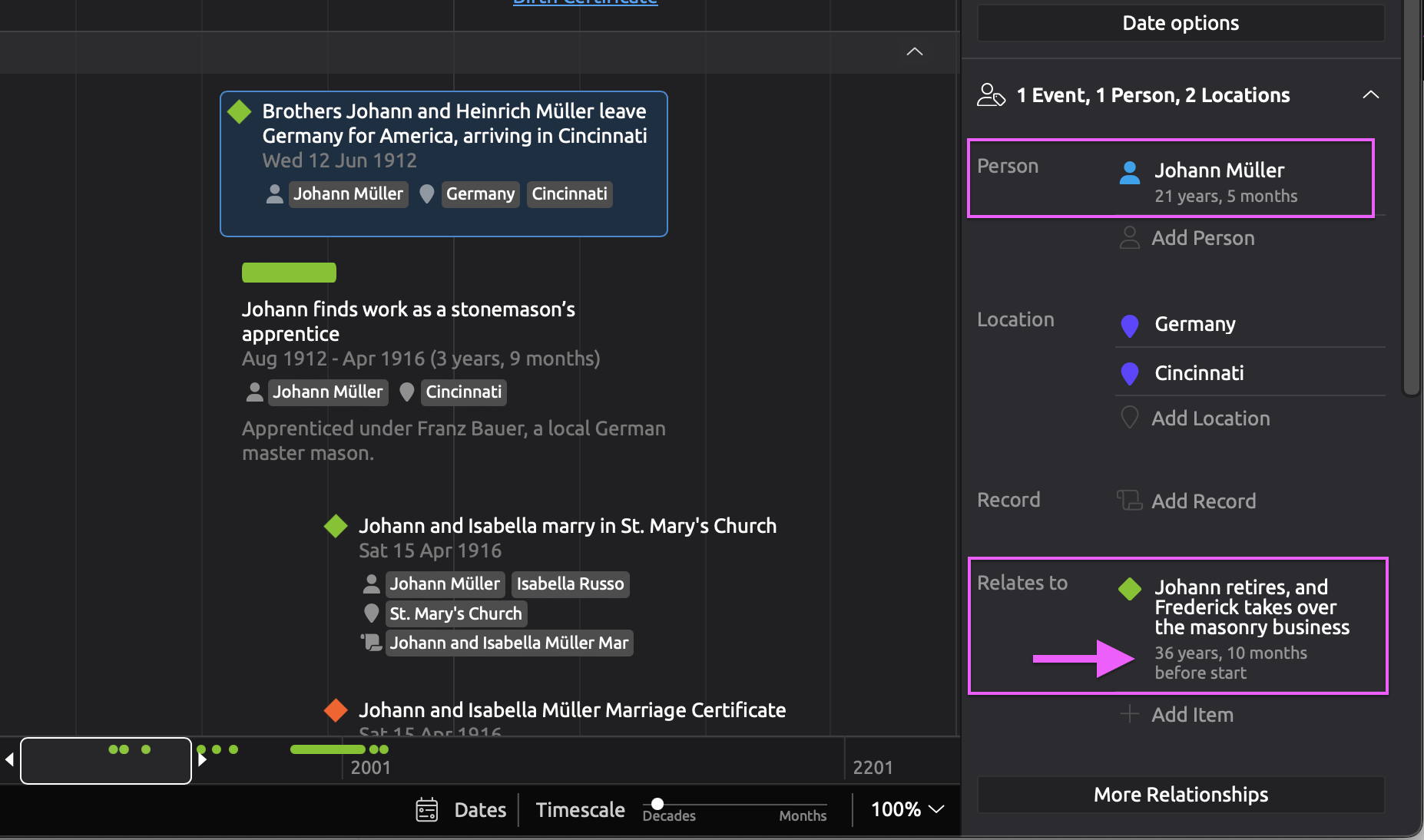Select the St. Mary's Church location tag
Screen dimensions: 1424x840
[x=455, y=613]
